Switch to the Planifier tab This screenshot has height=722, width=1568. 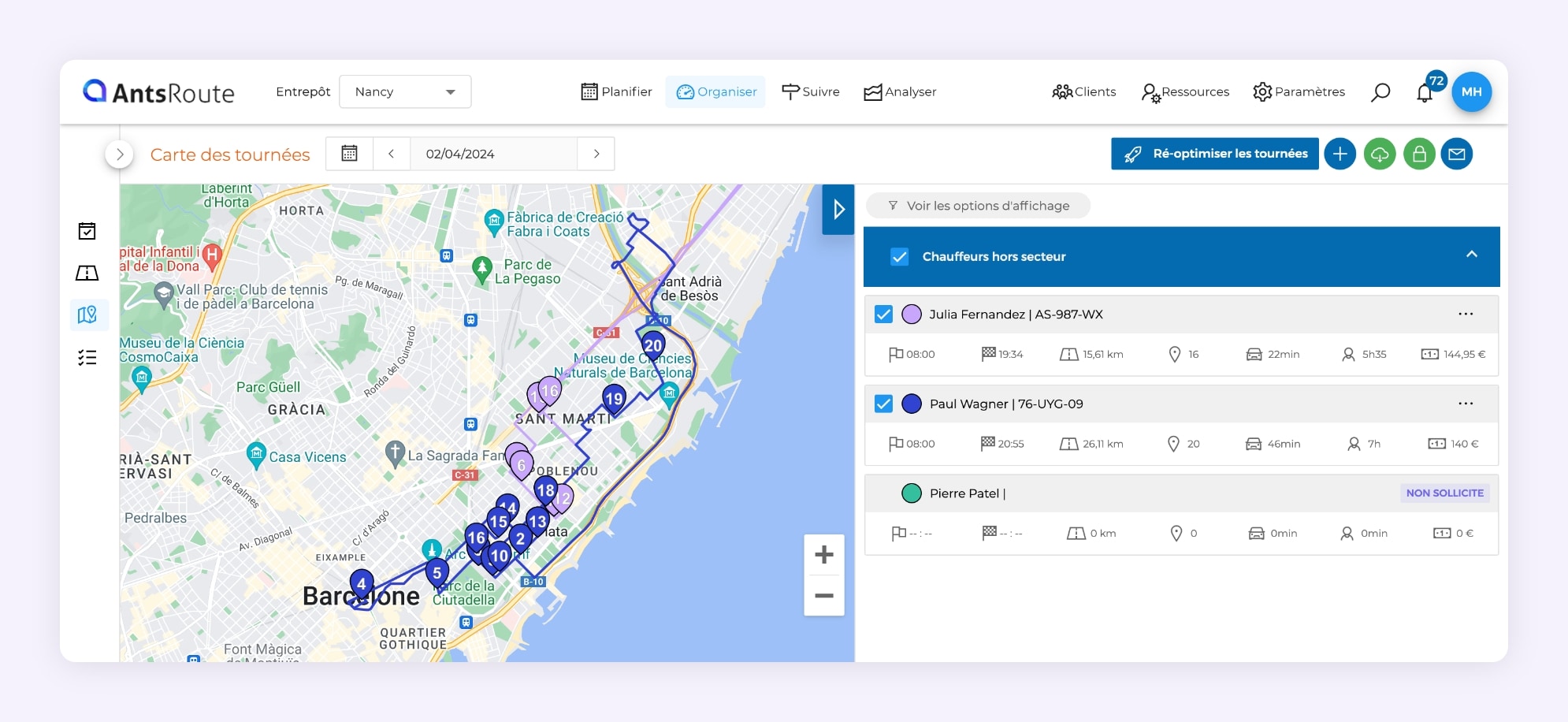[615, 91]
